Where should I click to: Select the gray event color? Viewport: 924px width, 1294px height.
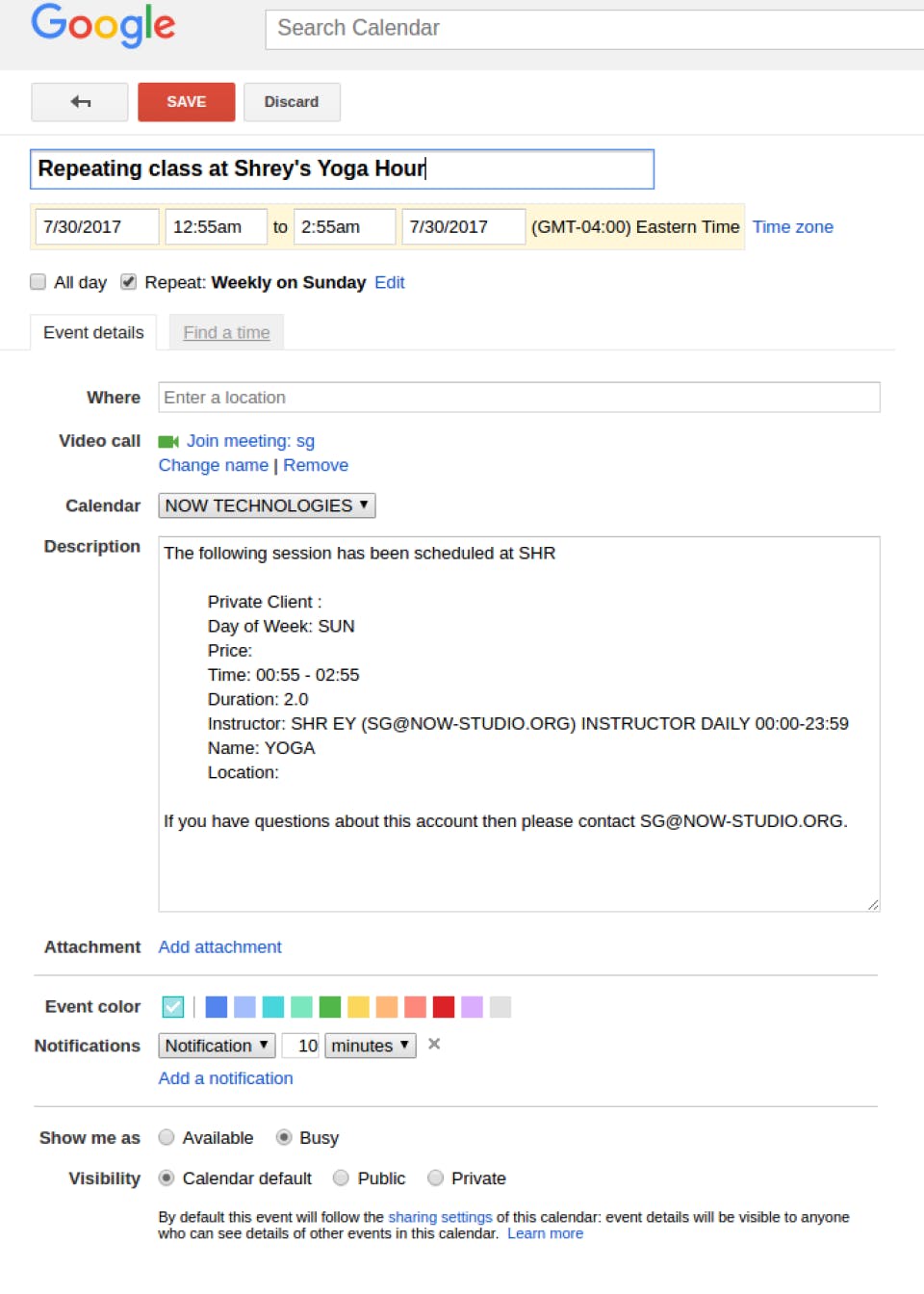click(x=500, y=1007)
